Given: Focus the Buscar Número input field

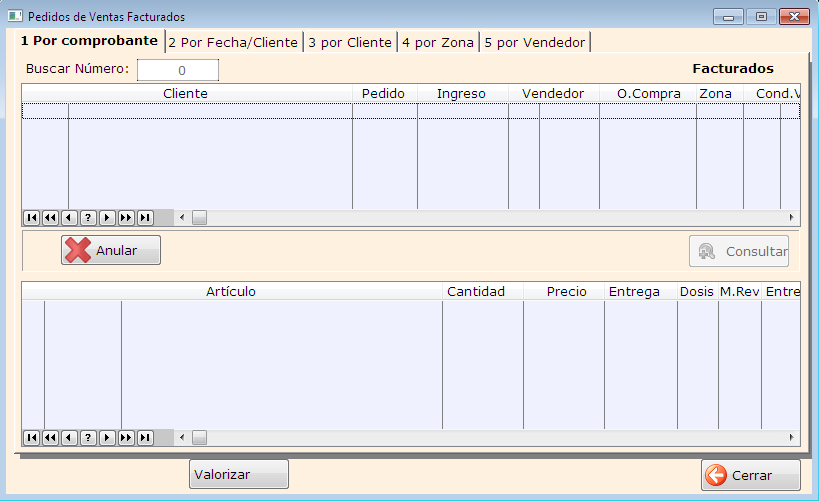Looking at the screenshot, I should [x=177, y=70].
